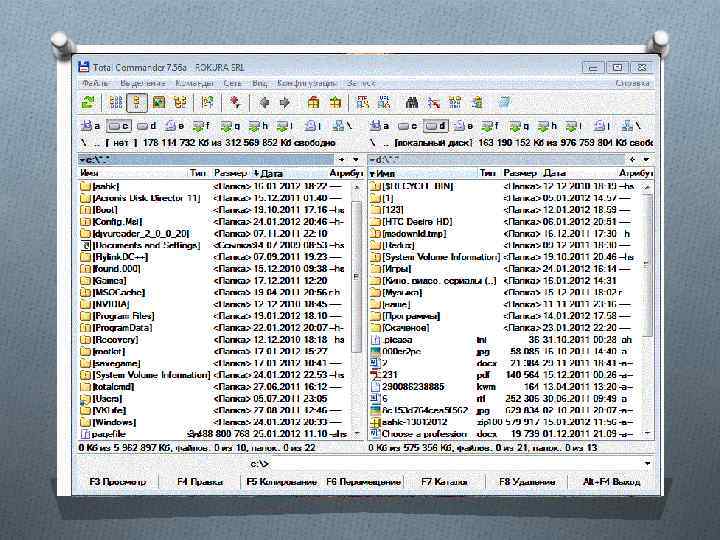
Task: Go back with the left arrow icon
Action: coord(264,102)
